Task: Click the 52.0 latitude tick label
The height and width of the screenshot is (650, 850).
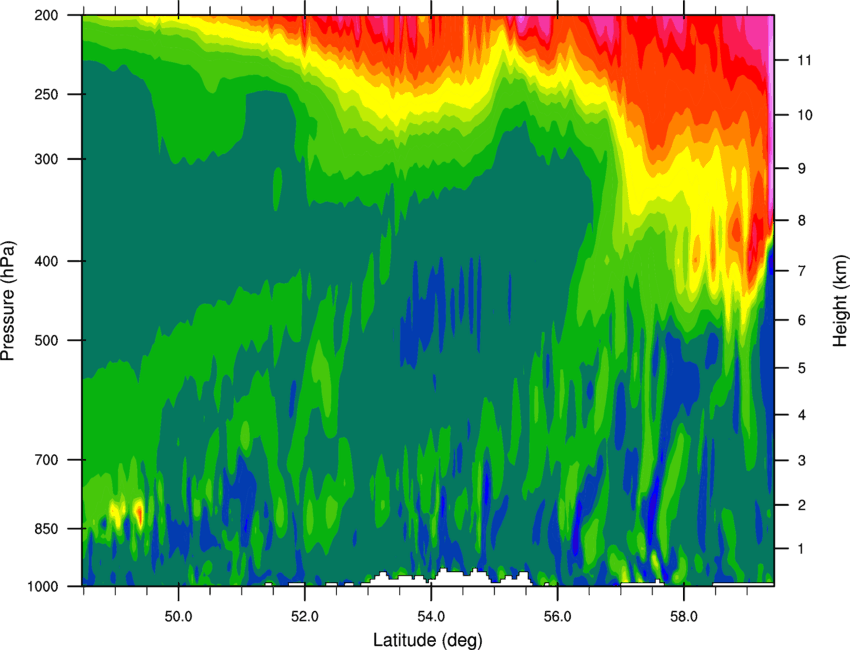Action: pos(305,616)
